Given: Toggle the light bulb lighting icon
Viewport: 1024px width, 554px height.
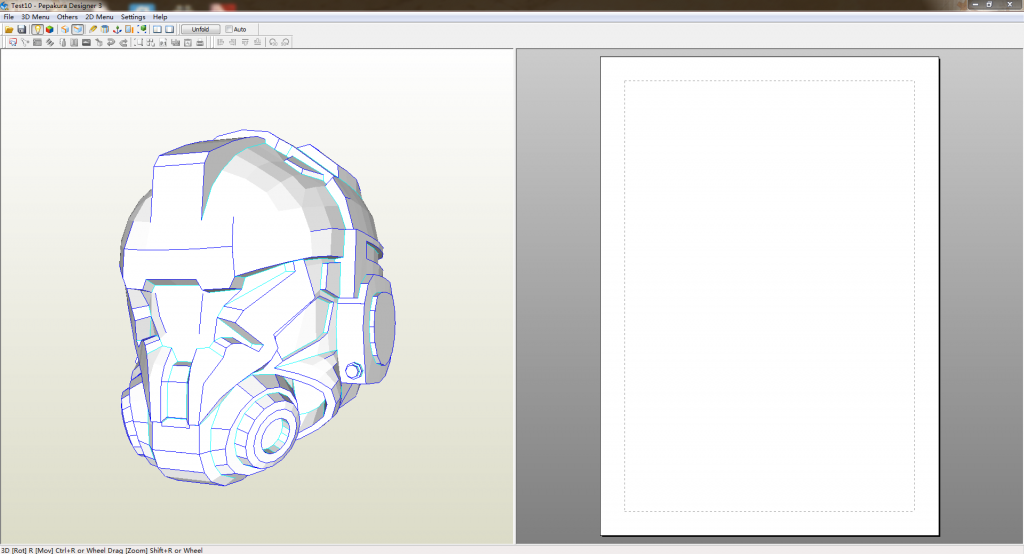Looking at the screenshot, I should pyautogui.click(x=37, y=29).
